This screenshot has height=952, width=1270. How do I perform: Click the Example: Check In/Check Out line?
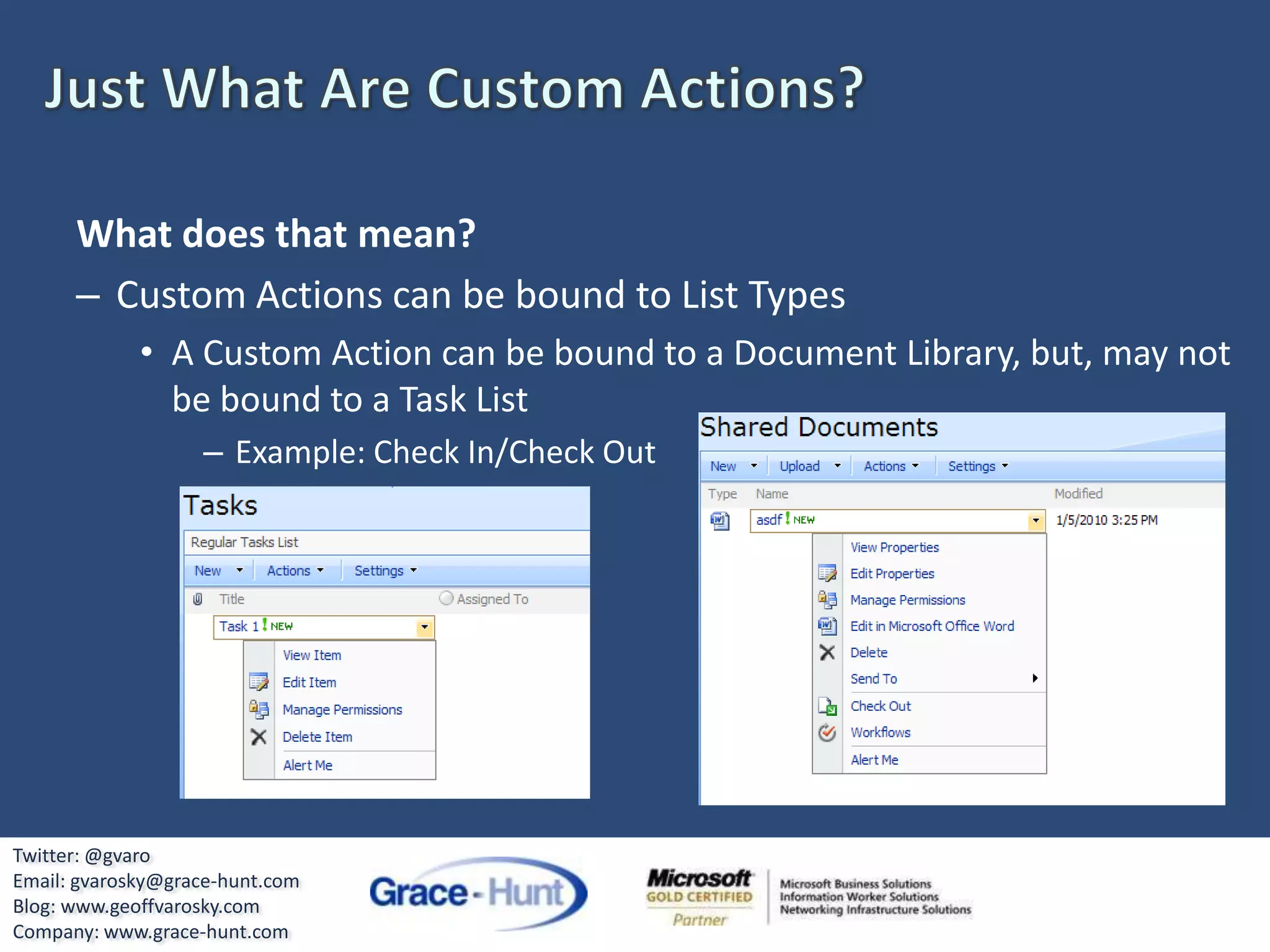tap(445, 452)
